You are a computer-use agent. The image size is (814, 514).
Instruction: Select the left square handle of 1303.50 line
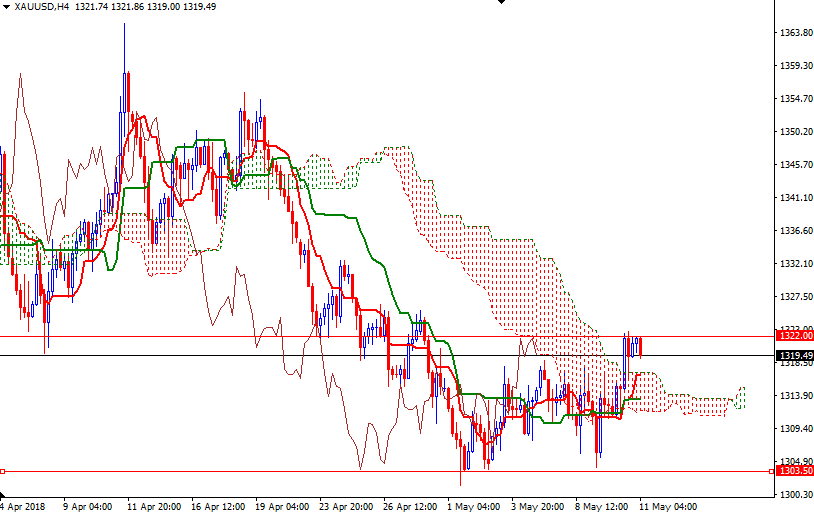[3, 471]
